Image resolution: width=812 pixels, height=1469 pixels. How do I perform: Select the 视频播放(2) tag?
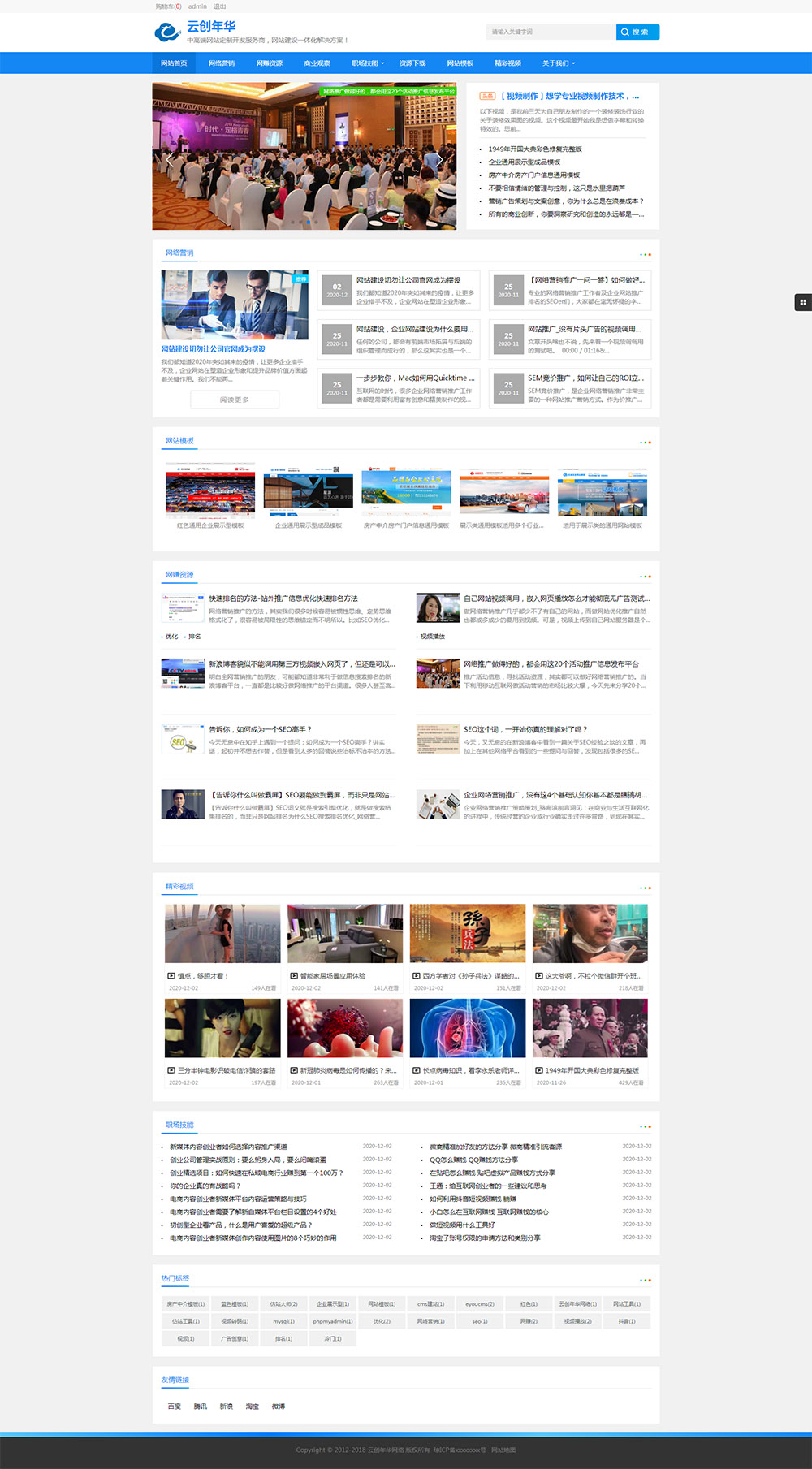(x=578, y=1321)
